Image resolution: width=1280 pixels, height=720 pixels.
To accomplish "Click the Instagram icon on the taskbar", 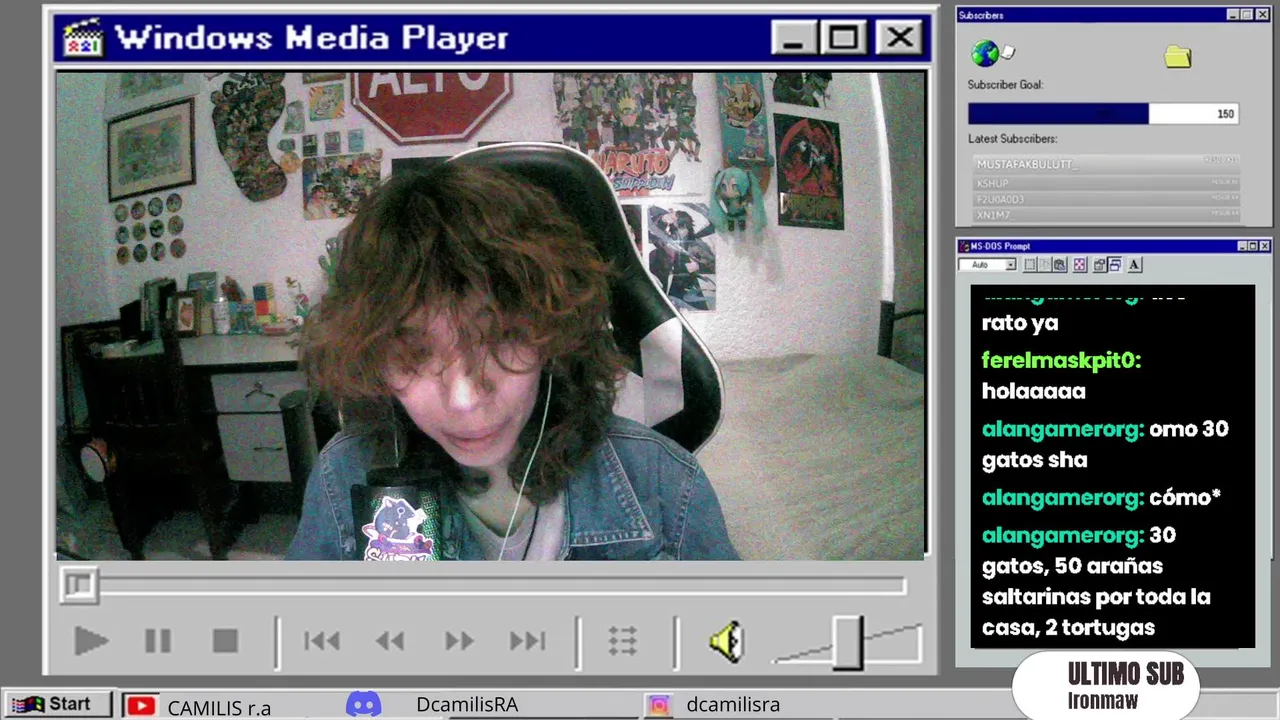I will pyautogui.click(x=659, y=705).
